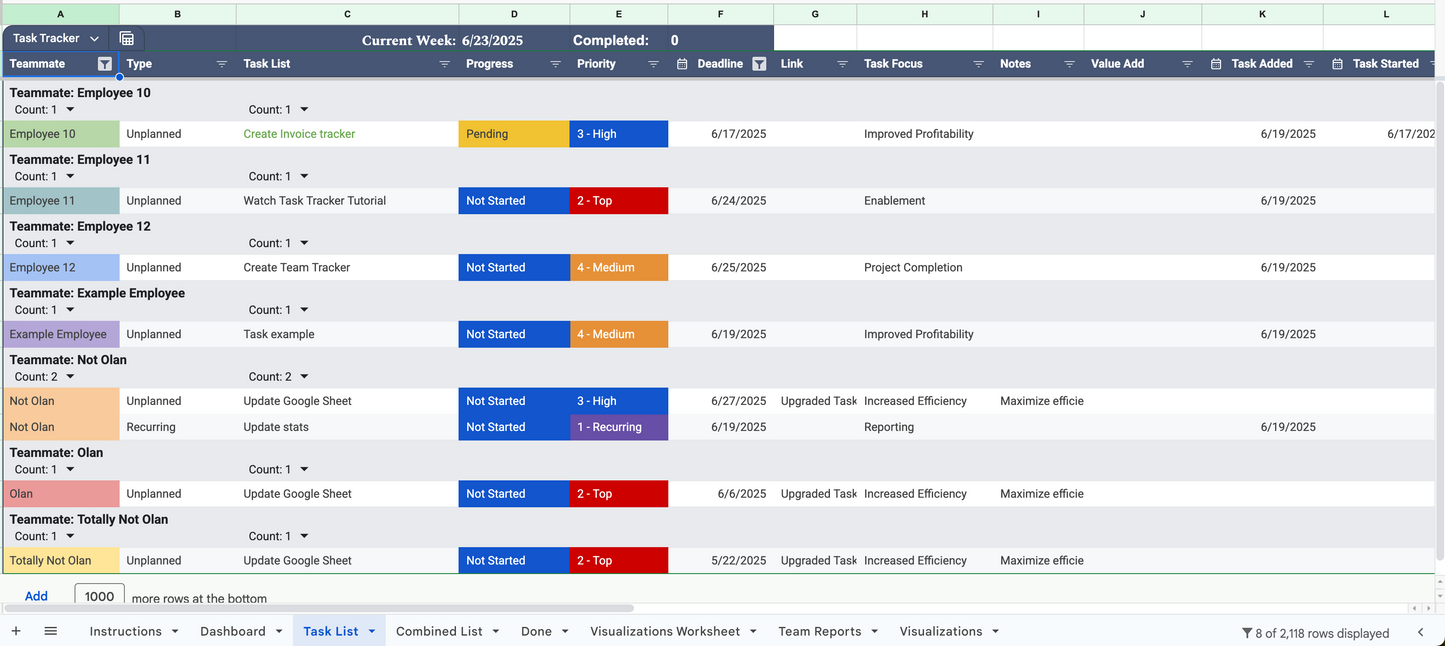Open the Create Invoice tracker link
1445x646 pixels.
pos(299,134)
